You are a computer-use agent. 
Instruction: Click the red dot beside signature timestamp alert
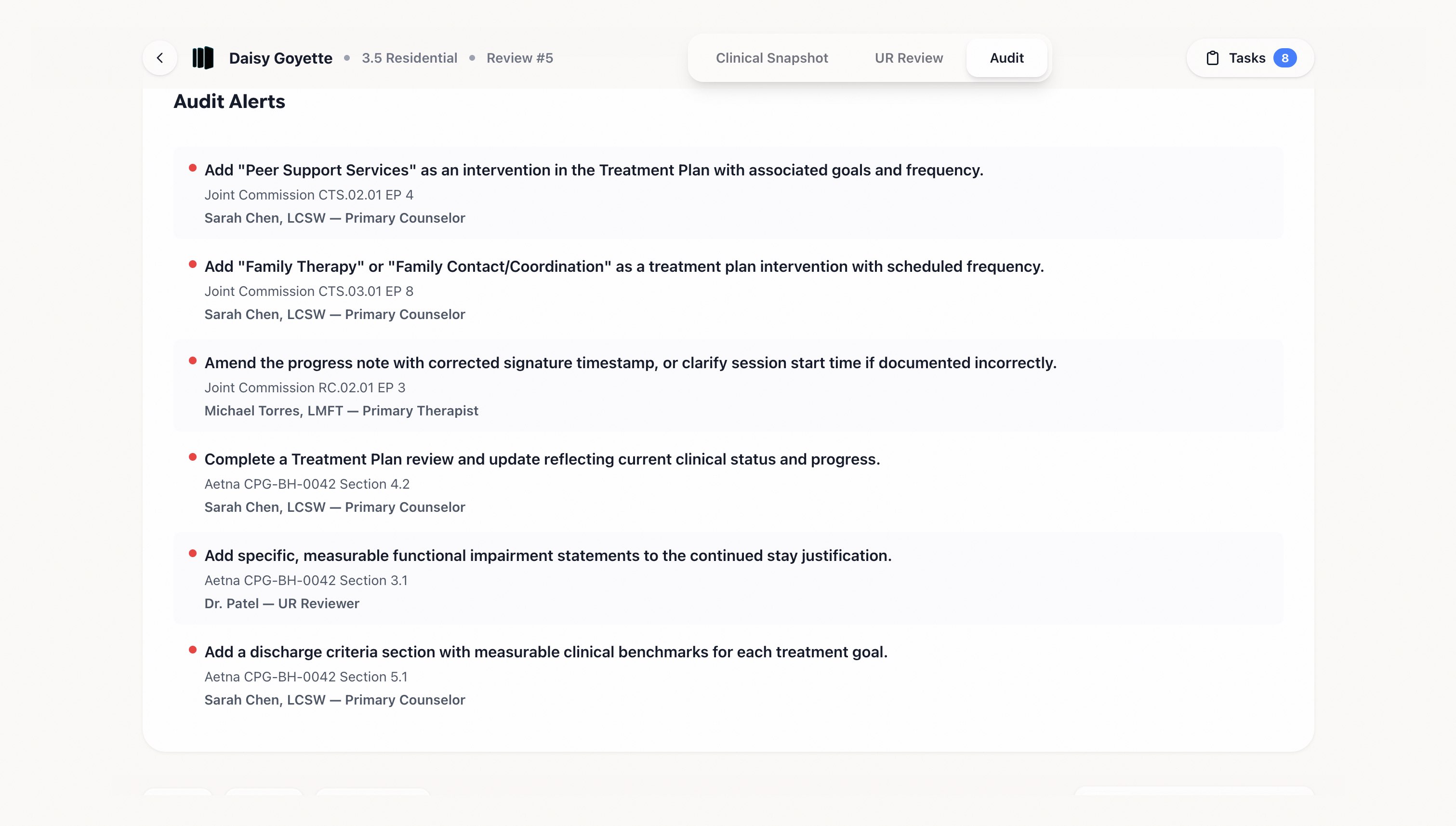click(x=193, y=361)
